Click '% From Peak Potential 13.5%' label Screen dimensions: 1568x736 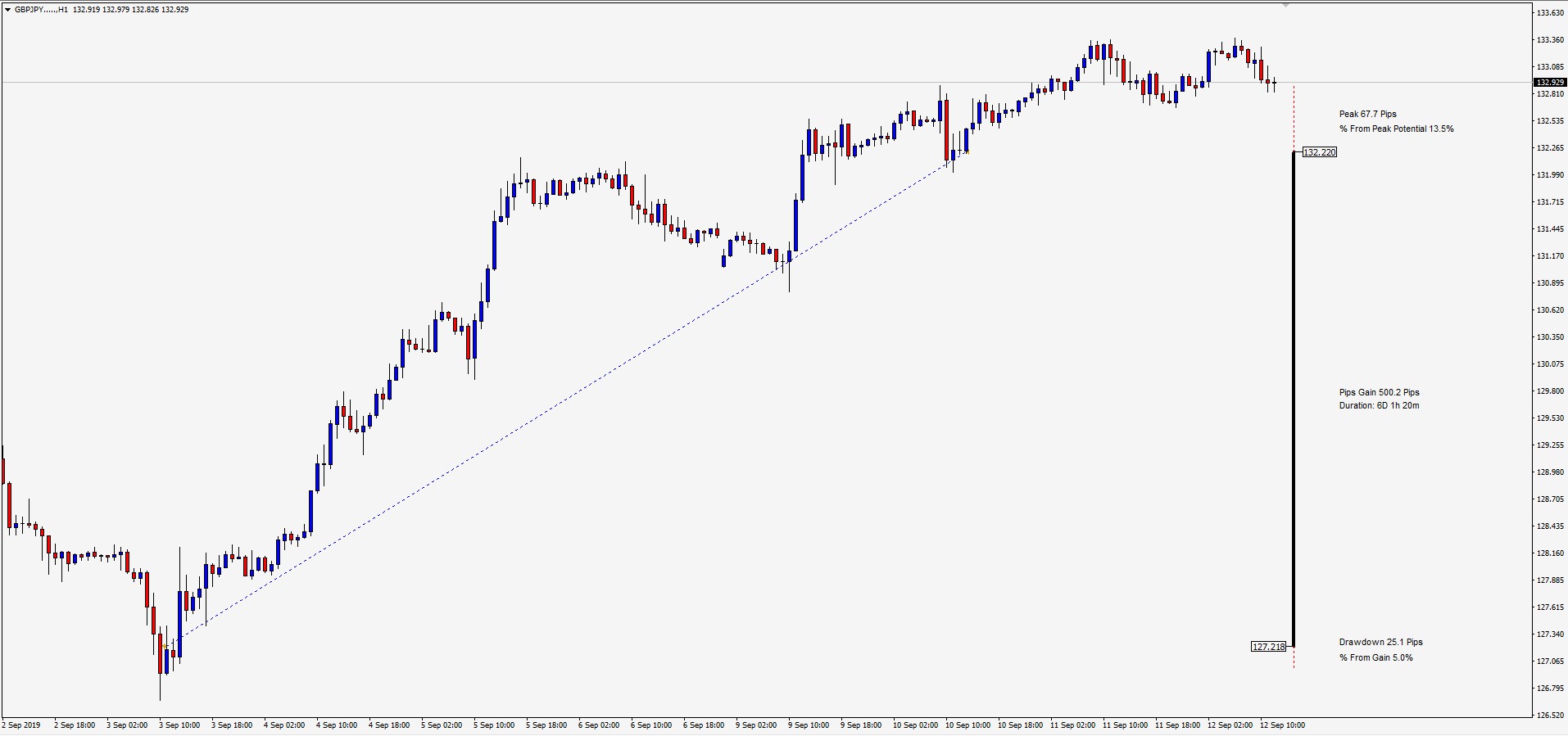(1397, 129)
